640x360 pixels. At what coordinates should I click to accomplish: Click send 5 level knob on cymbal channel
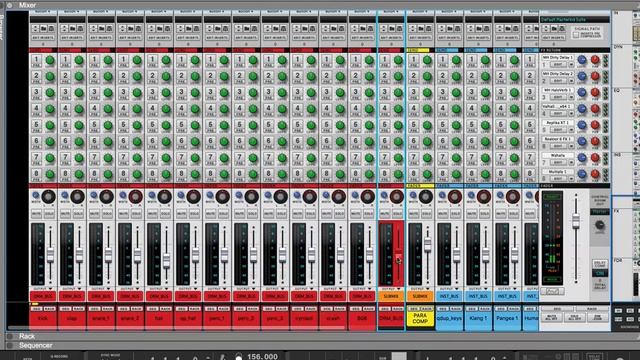311,126
